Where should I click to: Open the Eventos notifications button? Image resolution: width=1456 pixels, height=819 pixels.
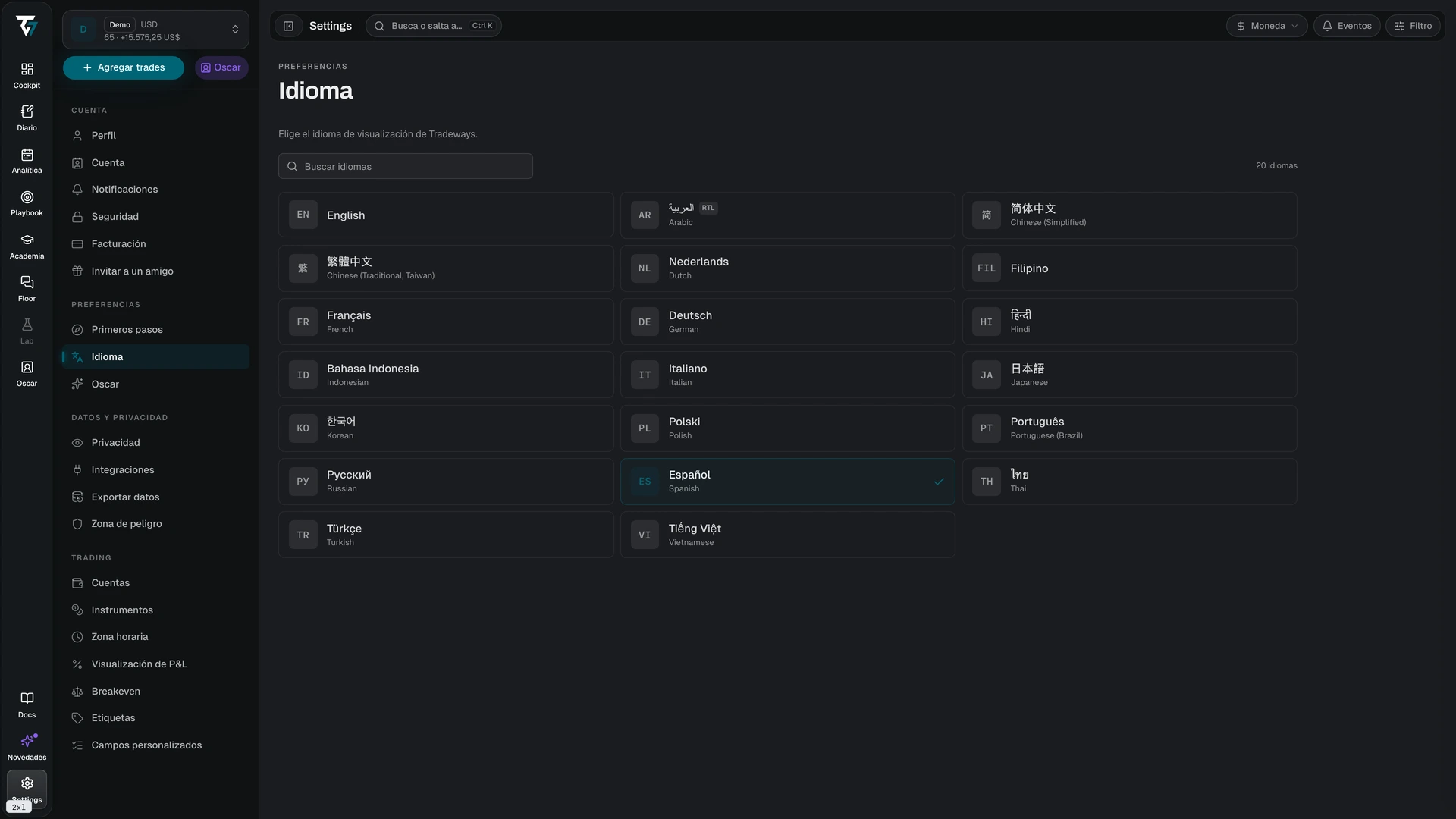pyautogui.click(x=1347, y=26)
